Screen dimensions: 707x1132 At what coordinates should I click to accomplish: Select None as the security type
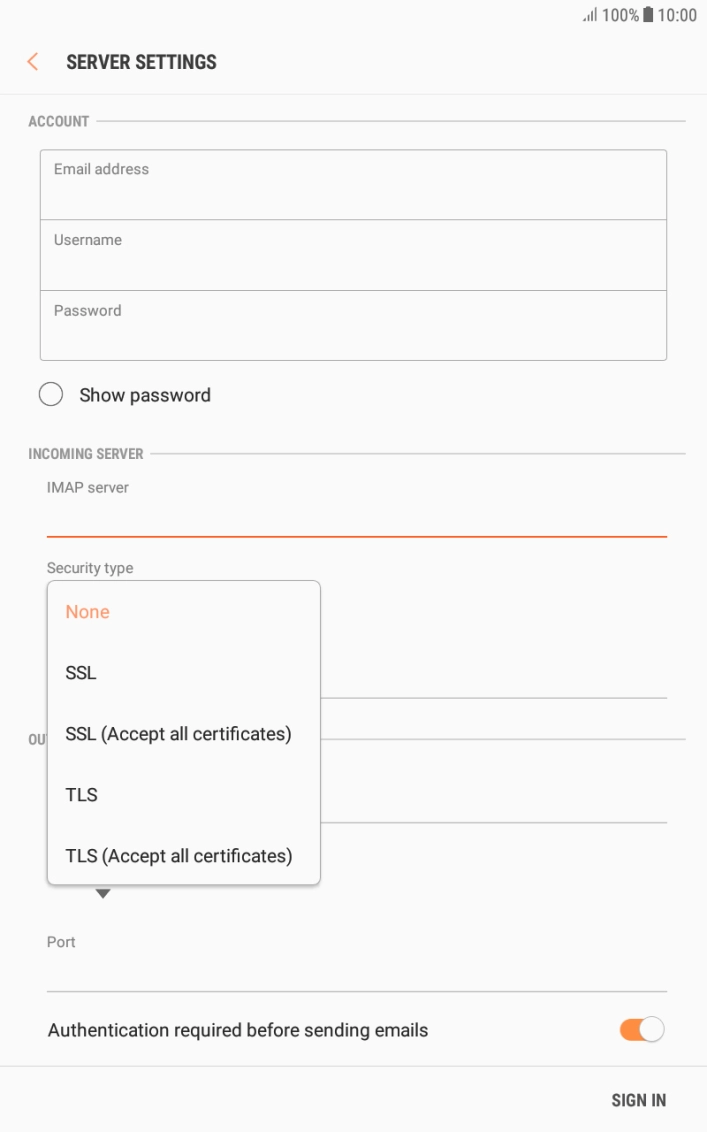coord(86,611)
